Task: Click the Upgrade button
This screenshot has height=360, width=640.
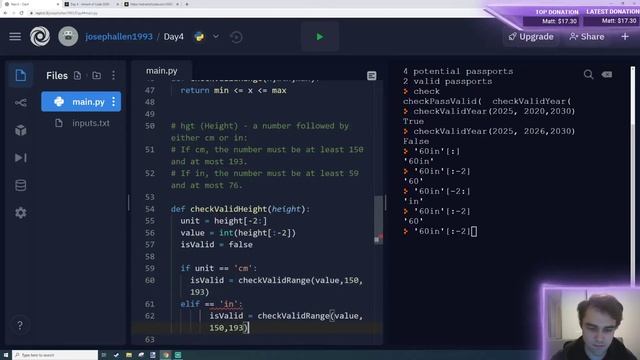Action: tap(531, 37)
